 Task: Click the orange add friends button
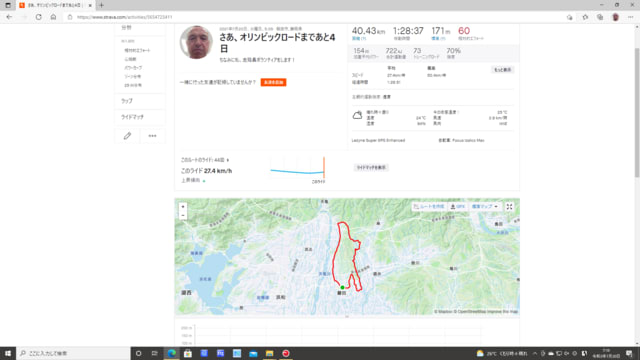(273, 82)
